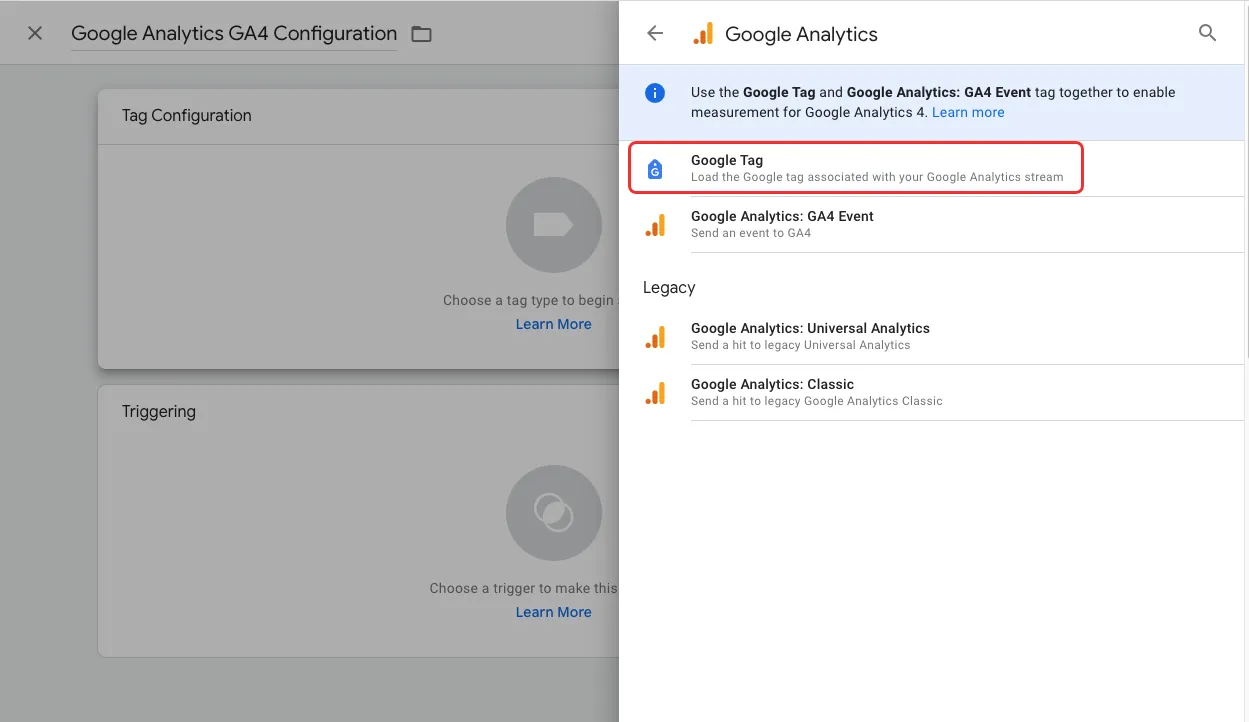The image size is (1249, 722).
Task: Click the Google Analytics logo in panel header
Action: [x=703, y=34]
